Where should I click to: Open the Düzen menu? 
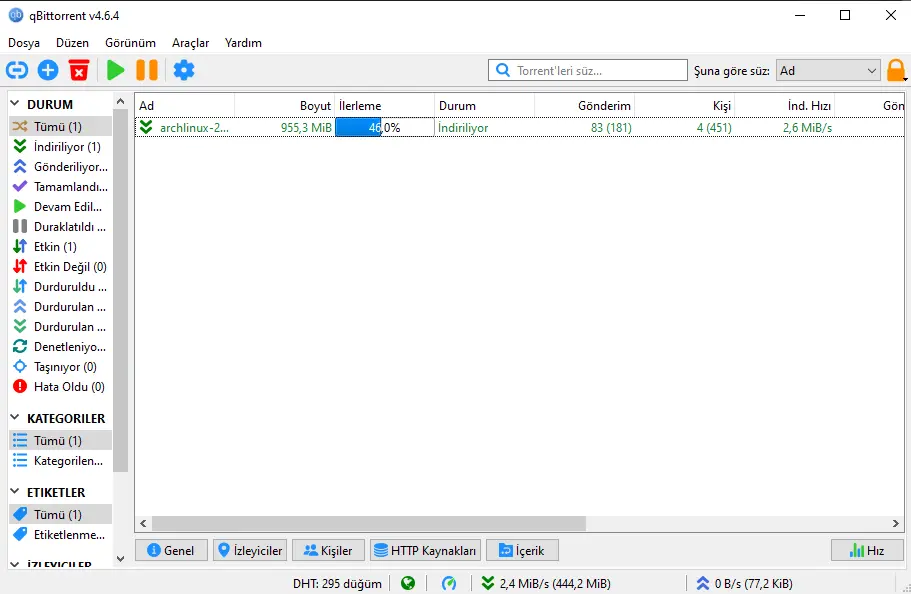pos(73,43)
